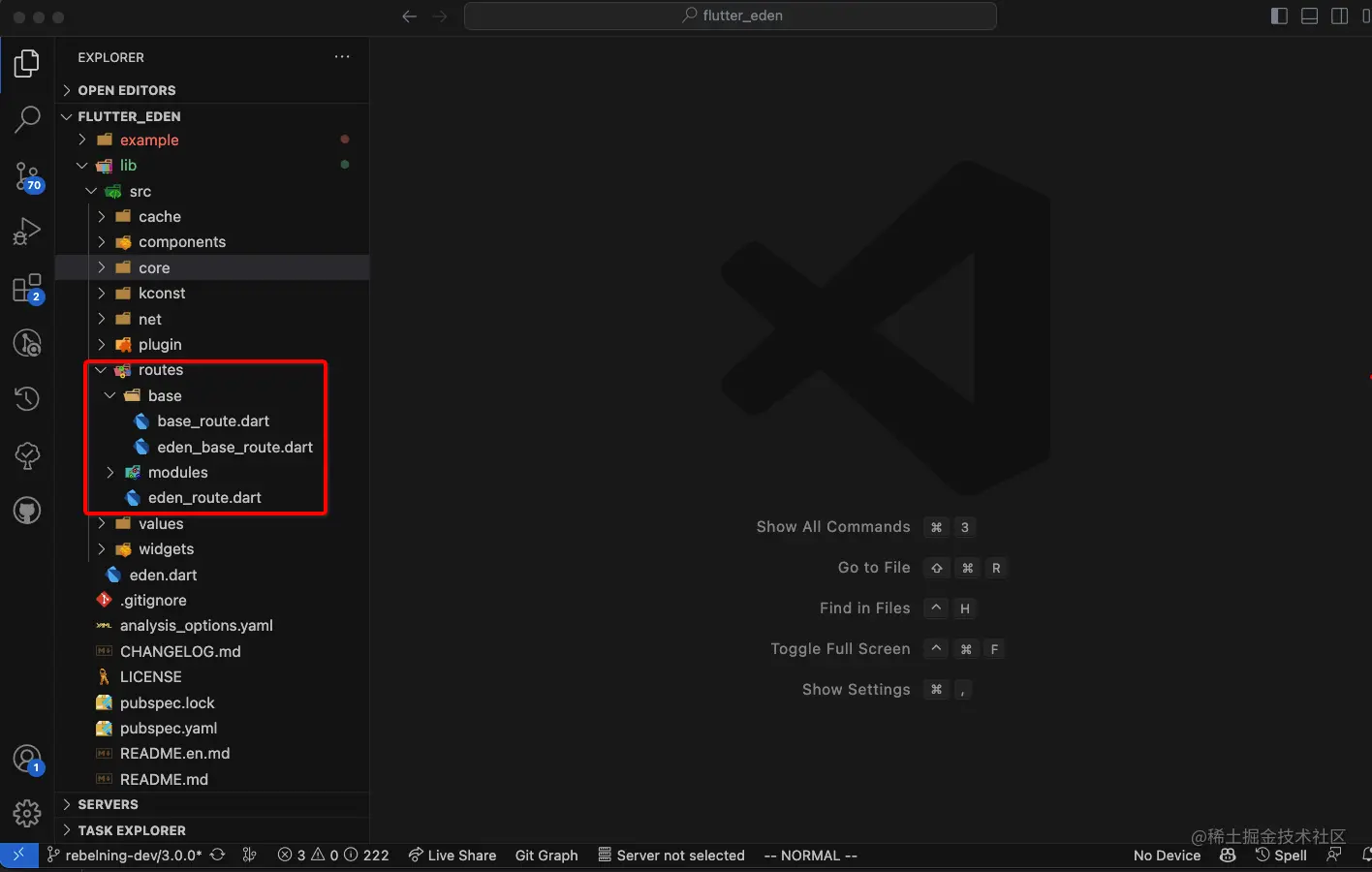Expand the OPEN EDITORS section

pyautogui.click(x=212, y=90)
